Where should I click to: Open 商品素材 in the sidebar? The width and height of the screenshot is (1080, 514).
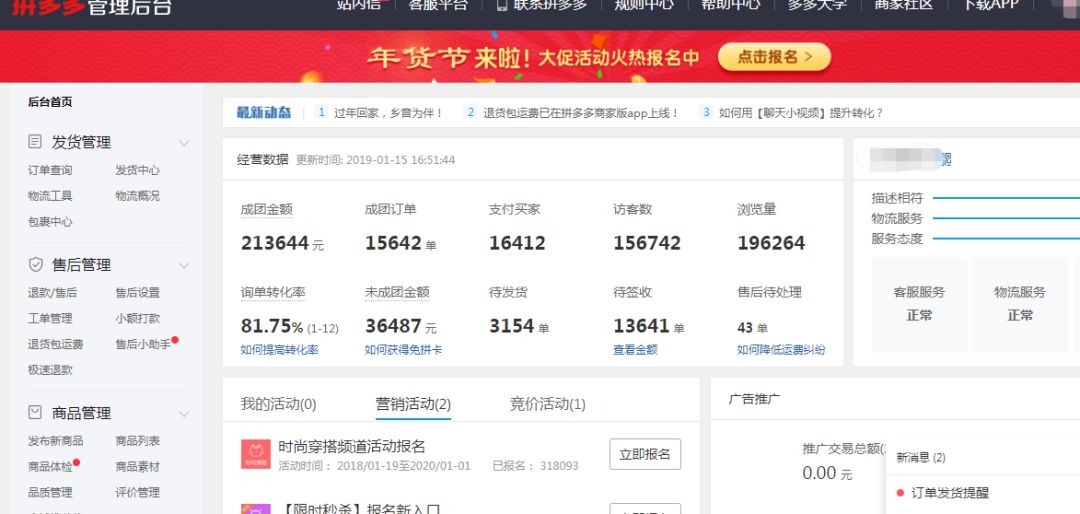coord(137,467)
